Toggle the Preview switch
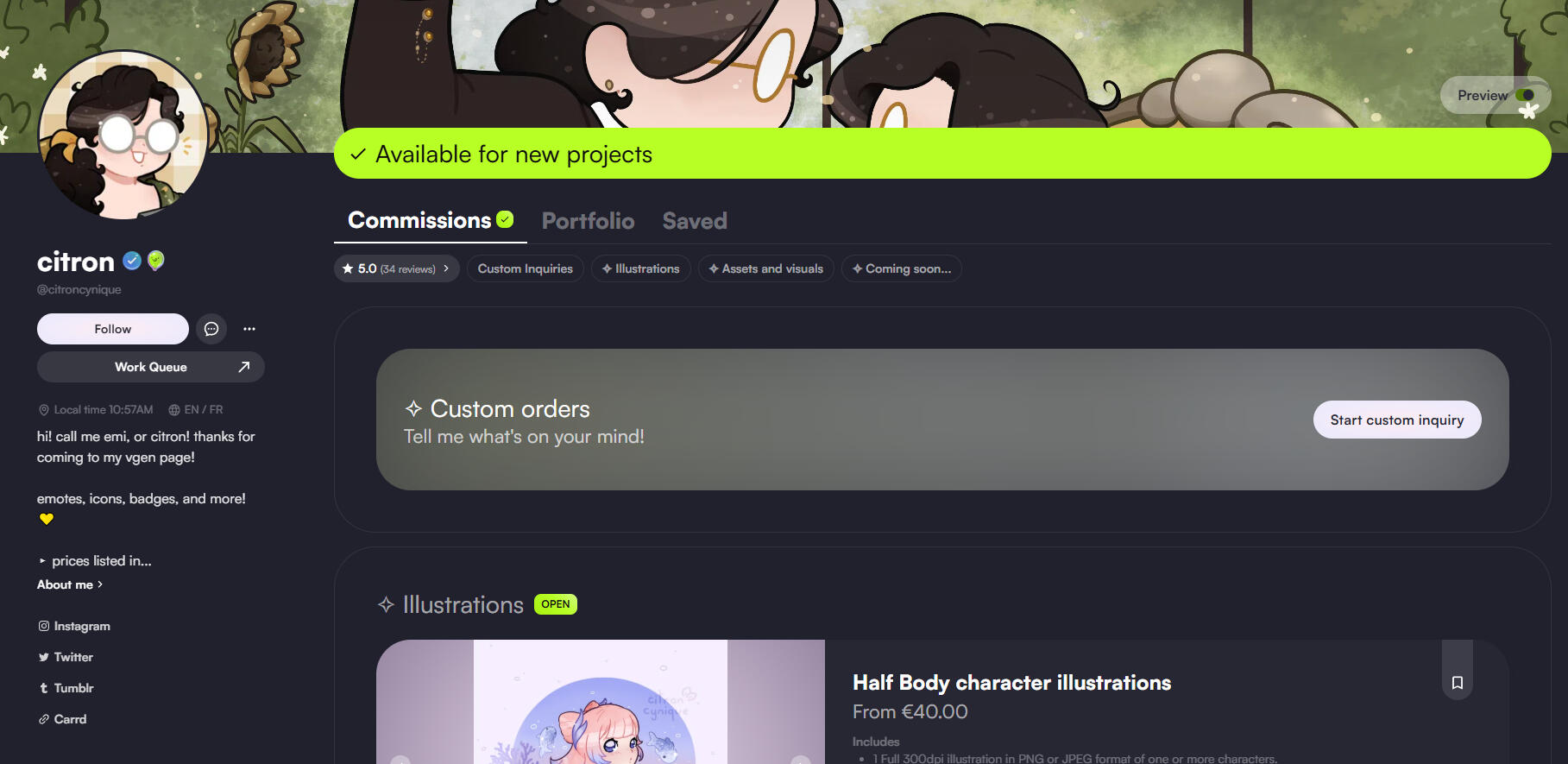Image resolution: width=1568 pixels, height=764 pixels. pos(1525,95)
